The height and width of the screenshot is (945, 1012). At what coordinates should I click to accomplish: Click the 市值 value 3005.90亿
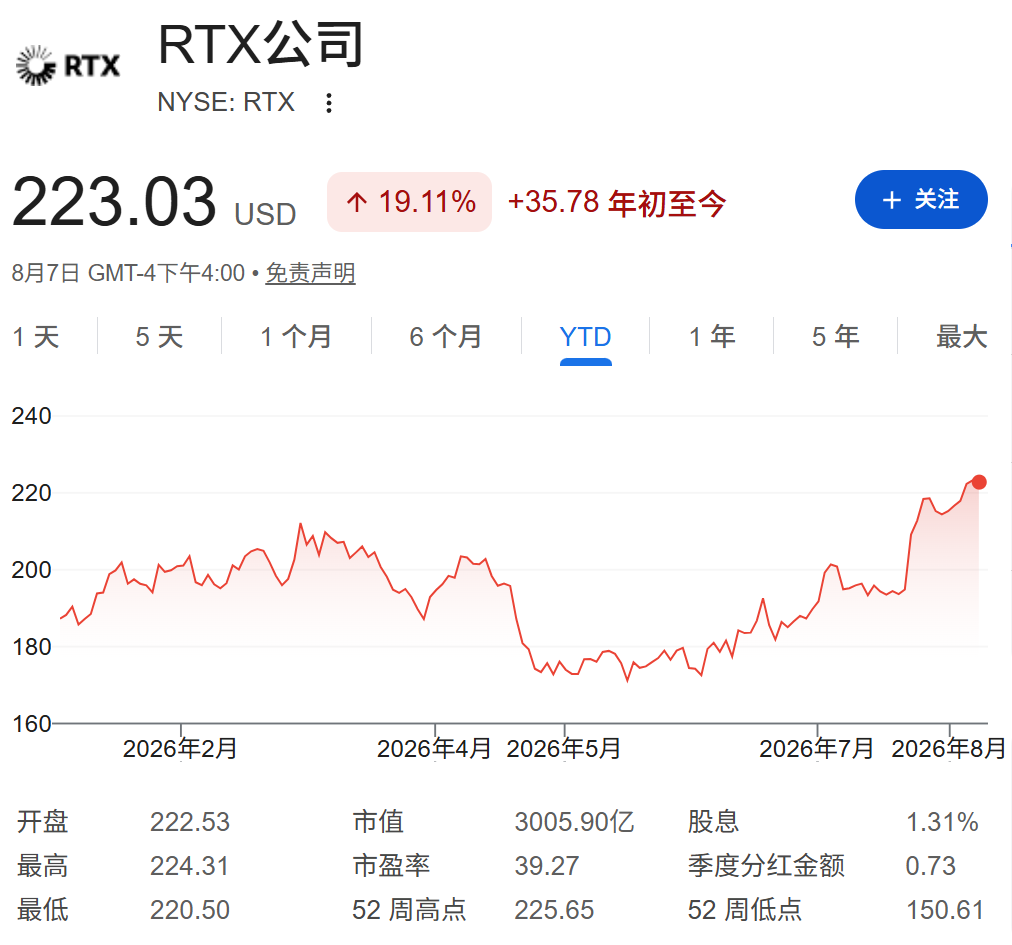pos(574,822)
